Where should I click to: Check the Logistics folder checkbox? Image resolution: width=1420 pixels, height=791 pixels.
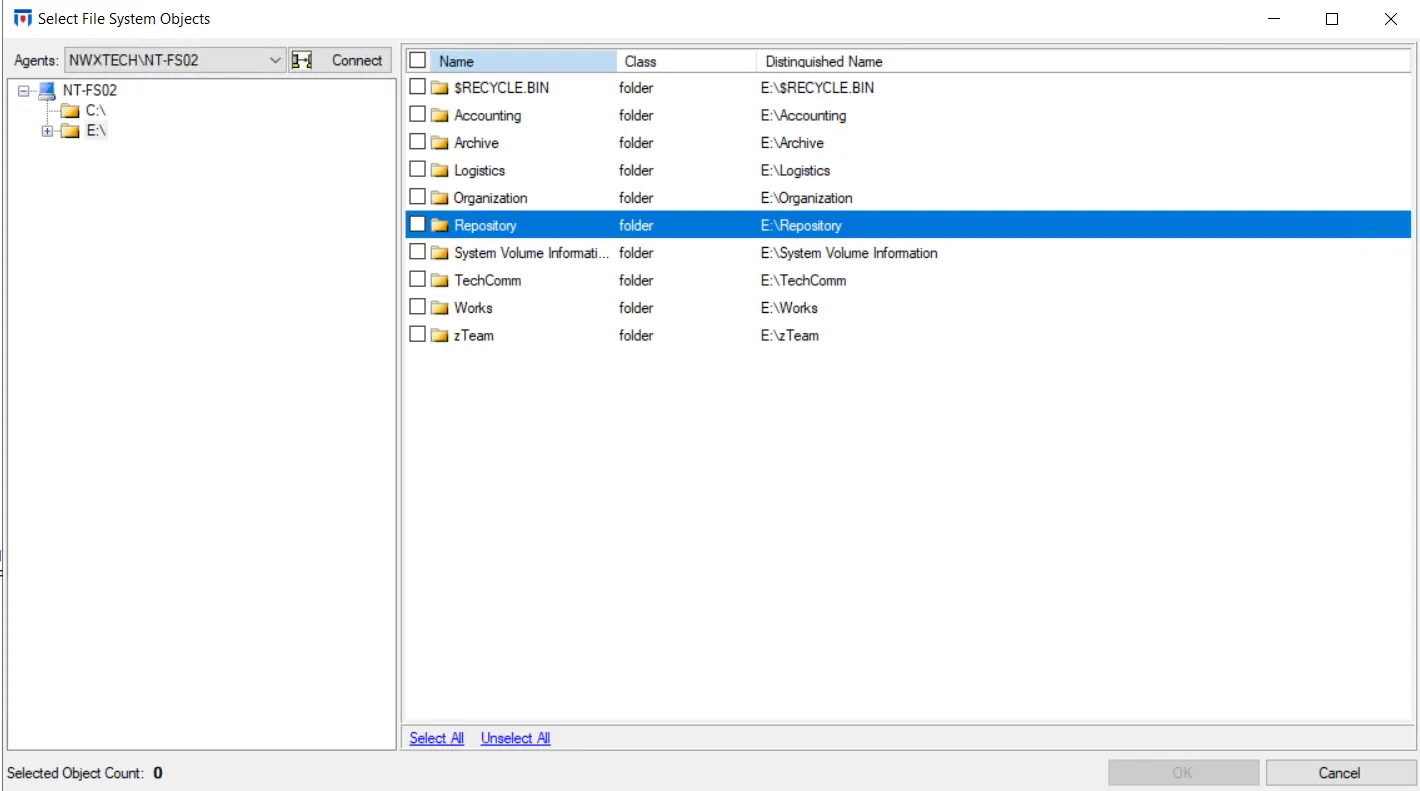[x=418, y=170]
